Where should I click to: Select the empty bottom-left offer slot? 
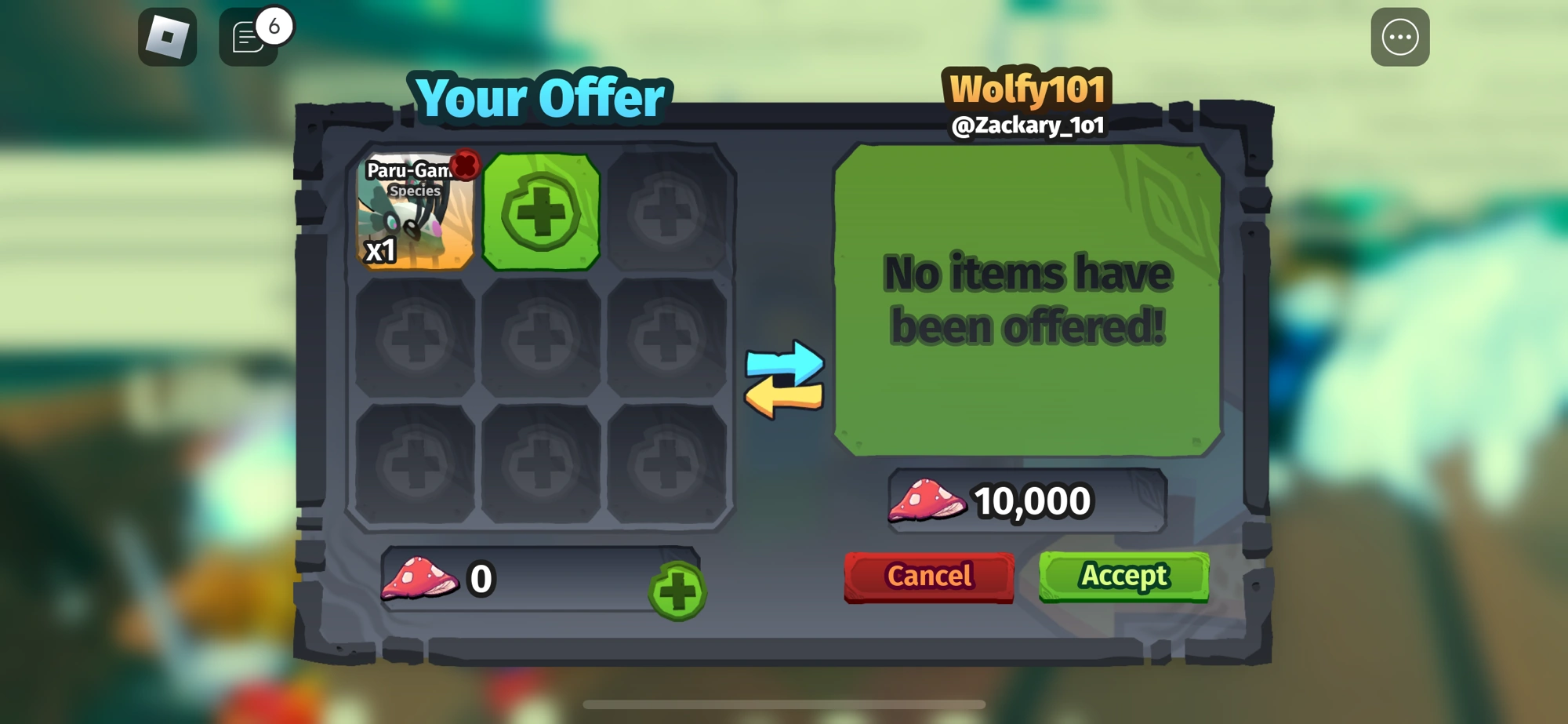point(416,464)
